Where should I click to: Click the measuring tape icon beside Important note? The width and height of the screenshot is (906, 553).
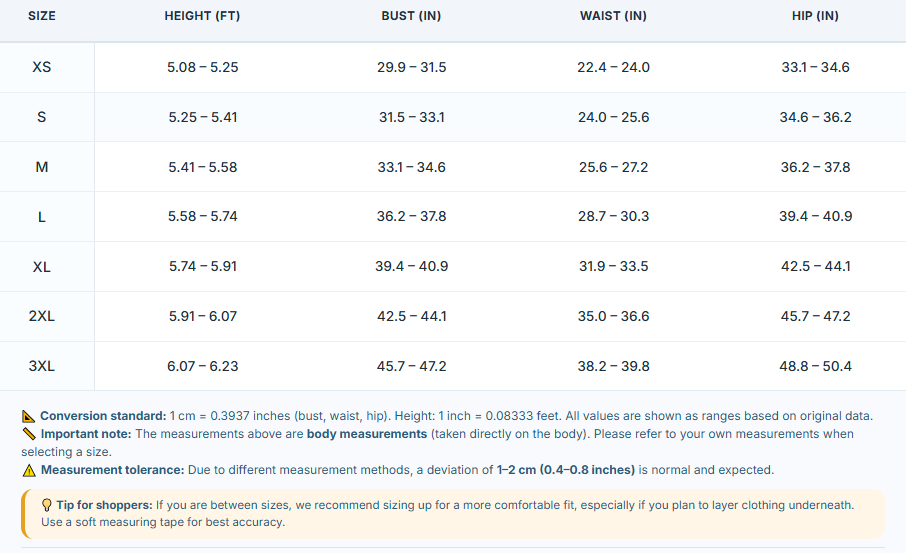(x=29, y=434)
